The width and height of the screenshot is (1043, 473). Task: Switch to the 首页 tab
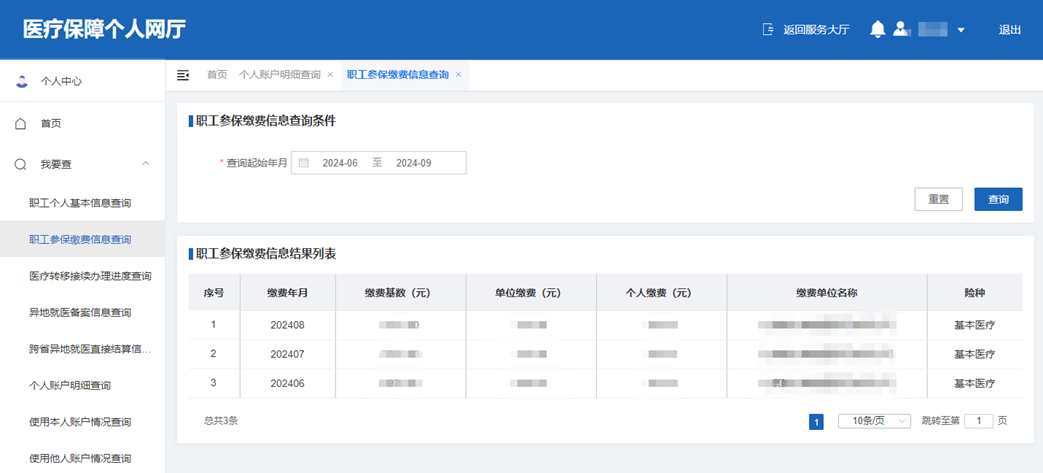point(217,75)
